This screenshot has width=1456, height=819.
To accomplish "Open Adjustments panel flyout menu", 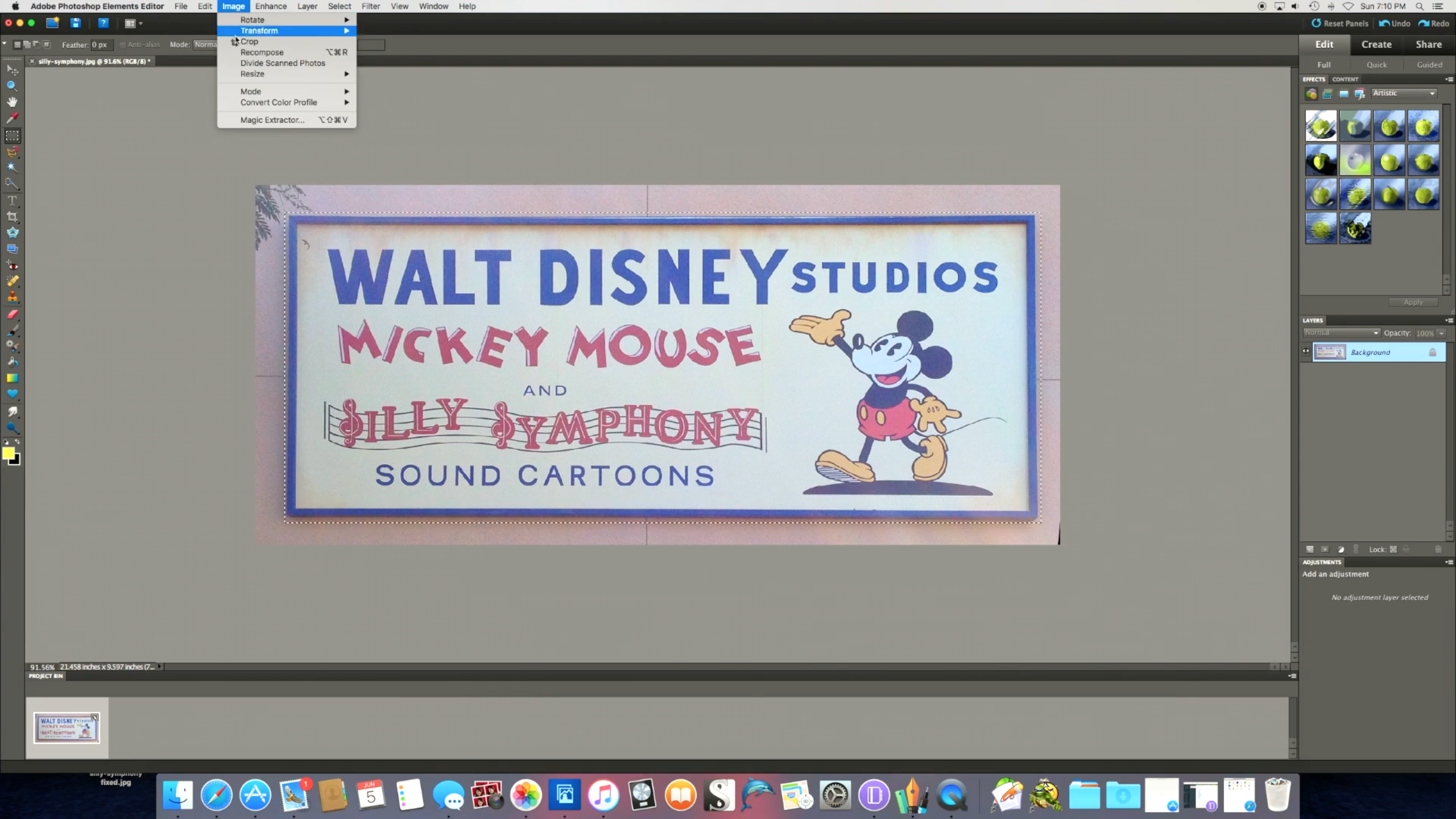I will [x=1449, y=562].
